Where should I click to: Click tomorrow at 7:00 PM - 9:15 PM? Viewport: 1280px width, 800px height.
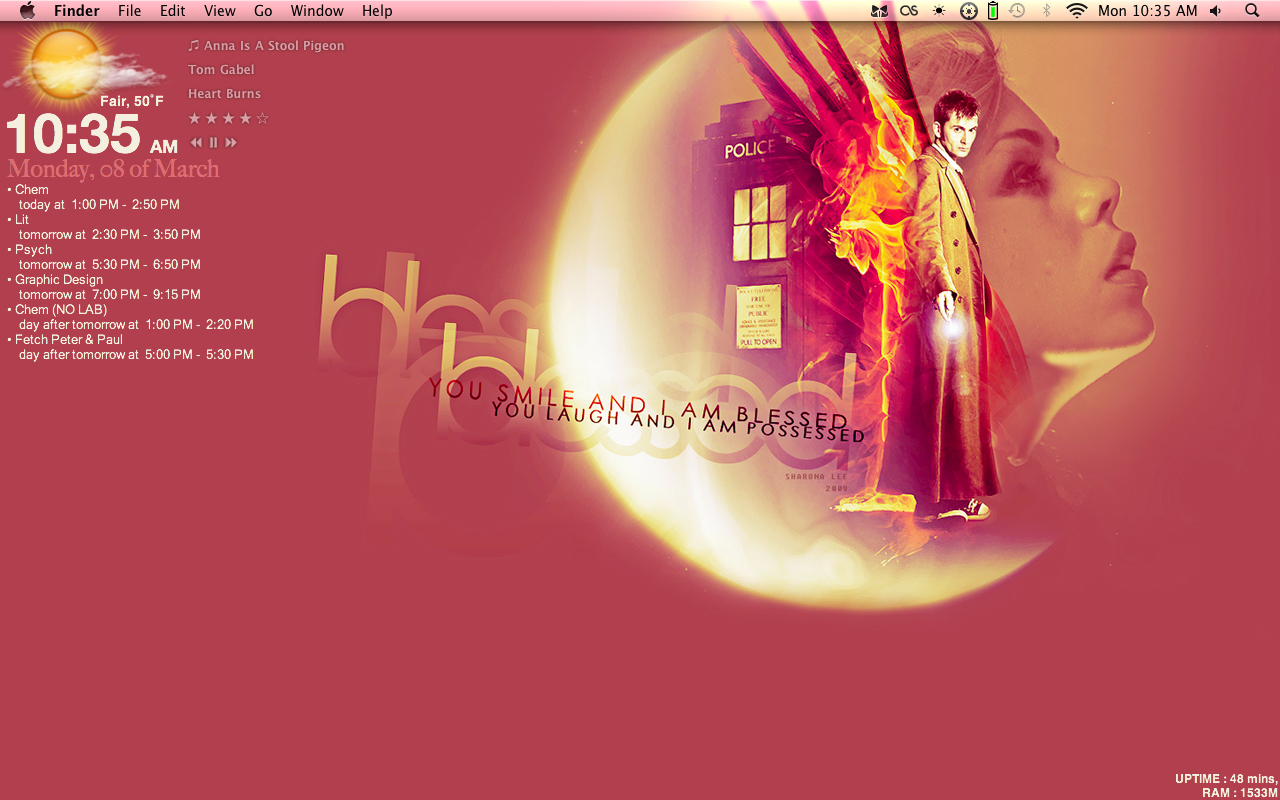tap(110, 295)
